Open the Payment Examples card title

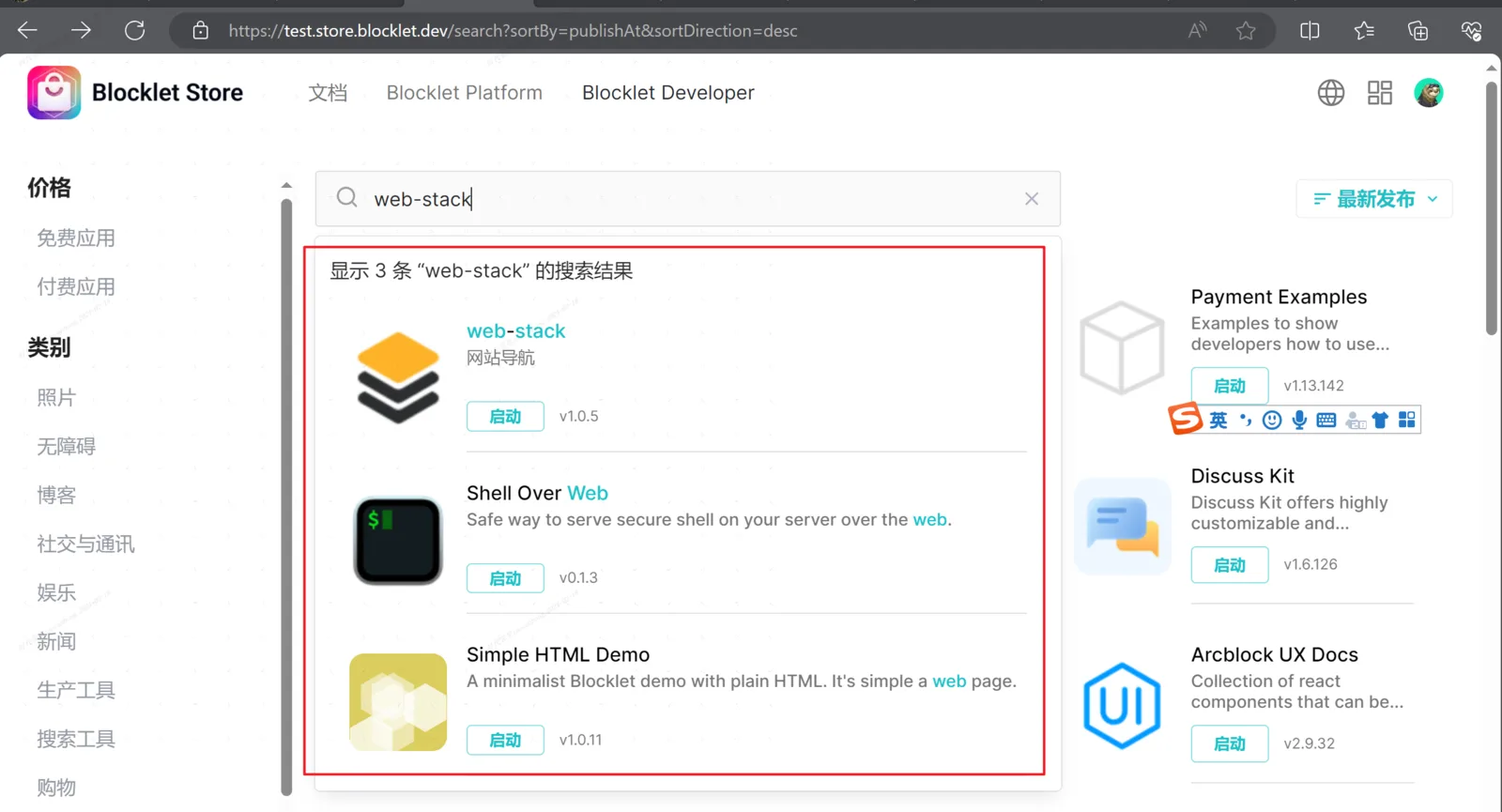1279,298
